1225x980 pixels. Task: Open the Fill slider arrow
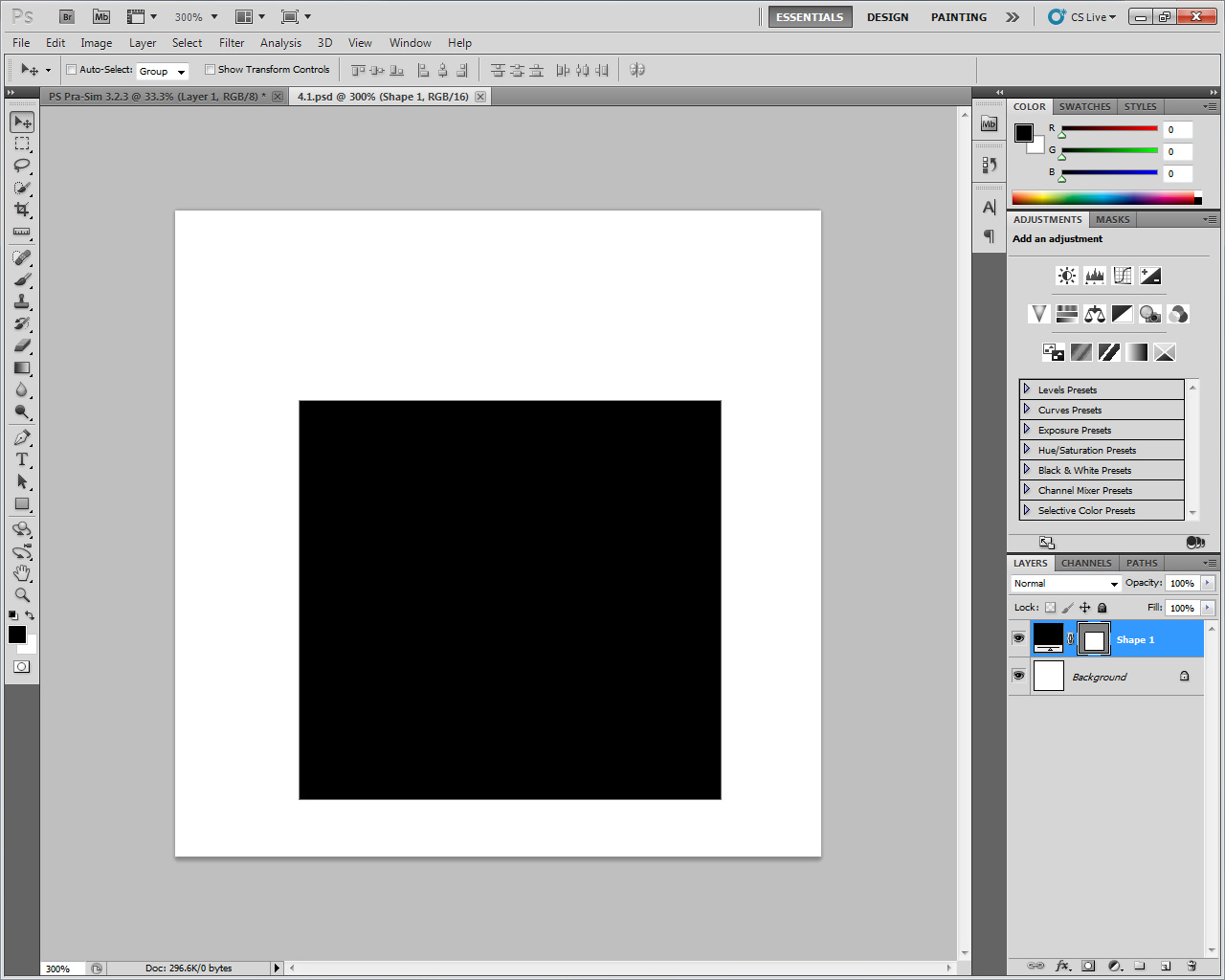point(1208,608)
